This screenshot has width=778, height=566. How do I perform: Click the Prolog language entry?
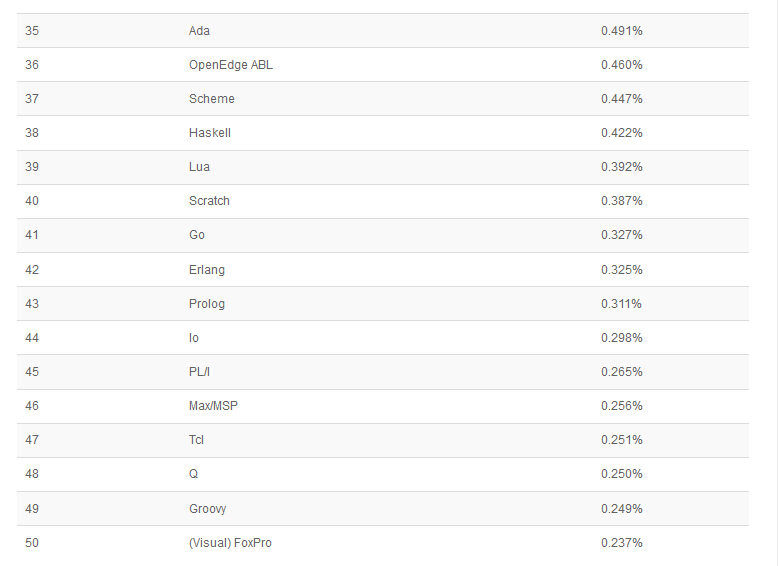coord(207,304)
